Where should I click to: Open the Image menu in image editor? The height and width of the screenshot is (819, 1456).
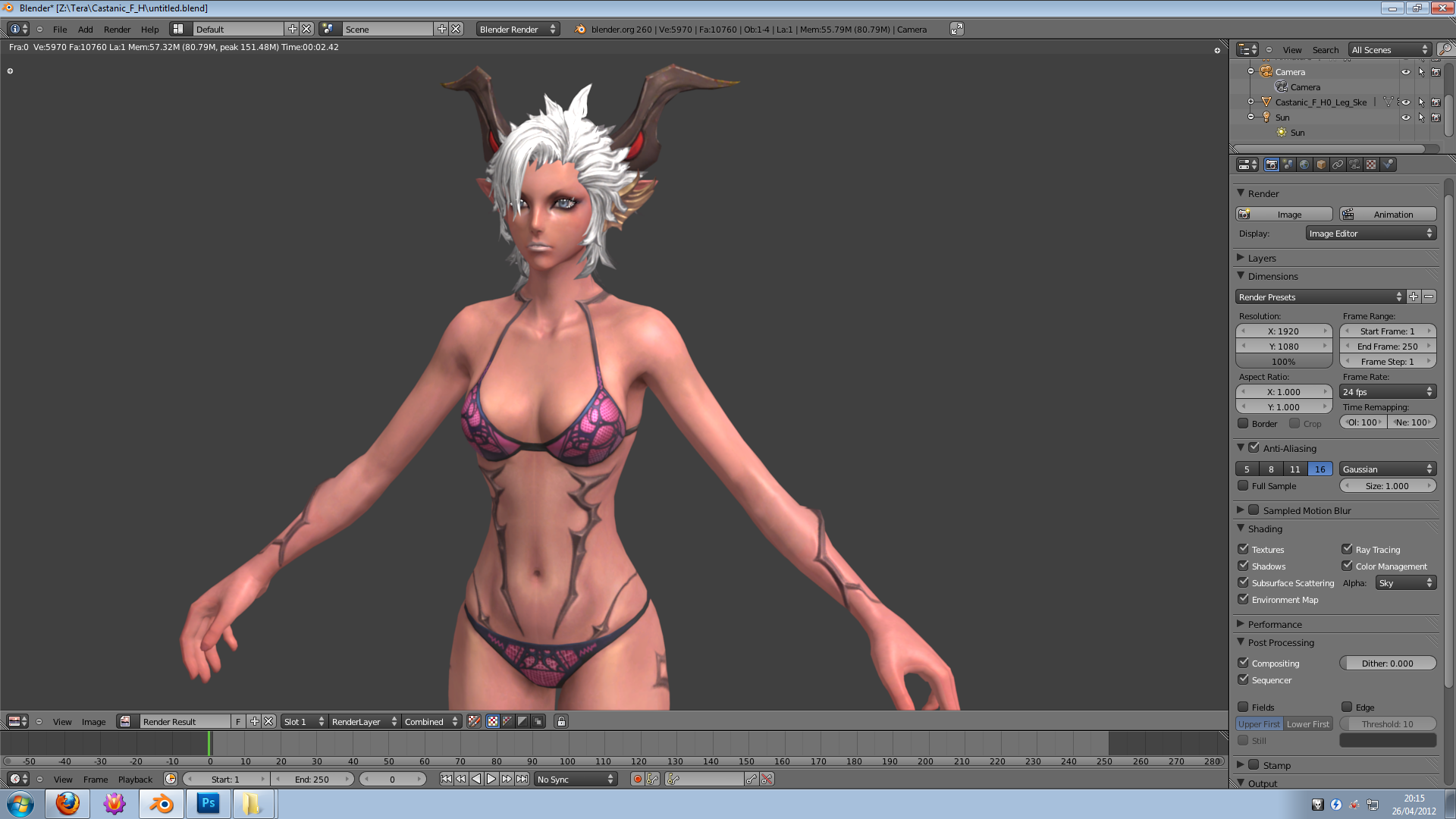click(x=93, y=721)
